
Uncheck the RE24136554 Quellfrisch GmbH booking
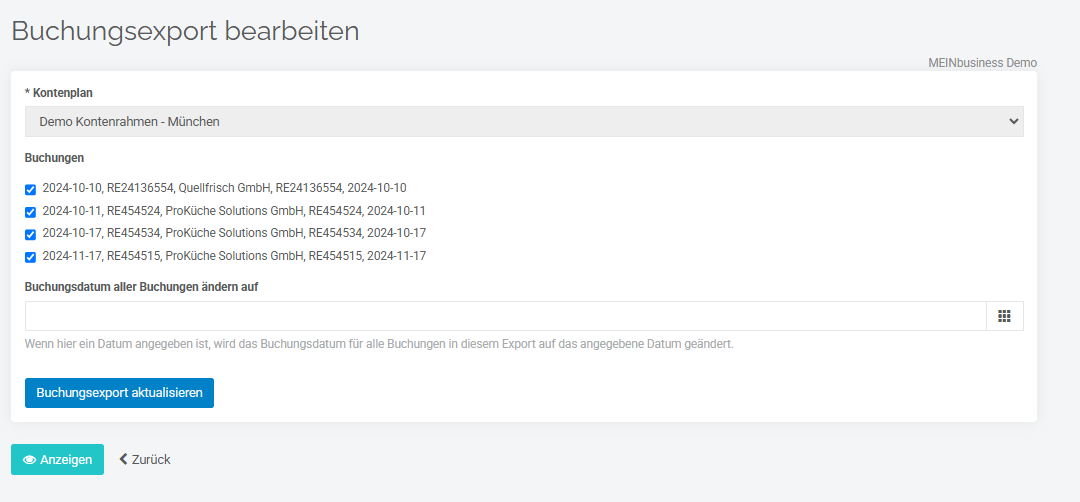(30, 190)
